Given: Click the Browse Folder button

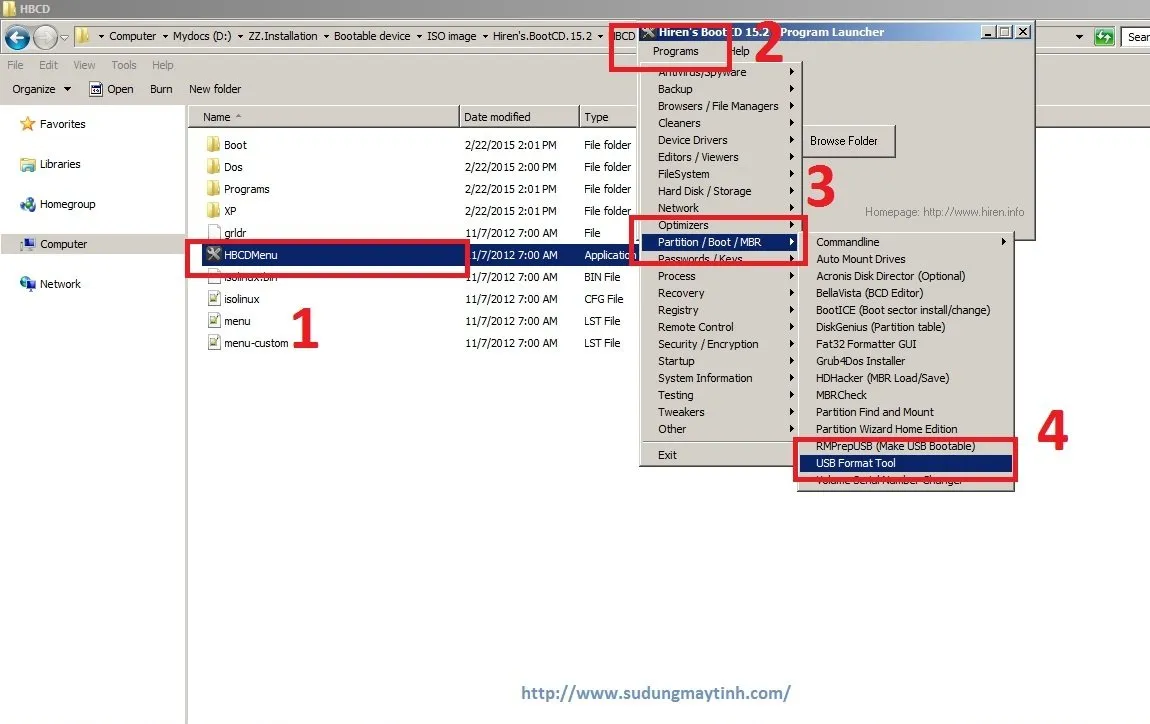Looking at the screenshot, I should tap(848, 141).
